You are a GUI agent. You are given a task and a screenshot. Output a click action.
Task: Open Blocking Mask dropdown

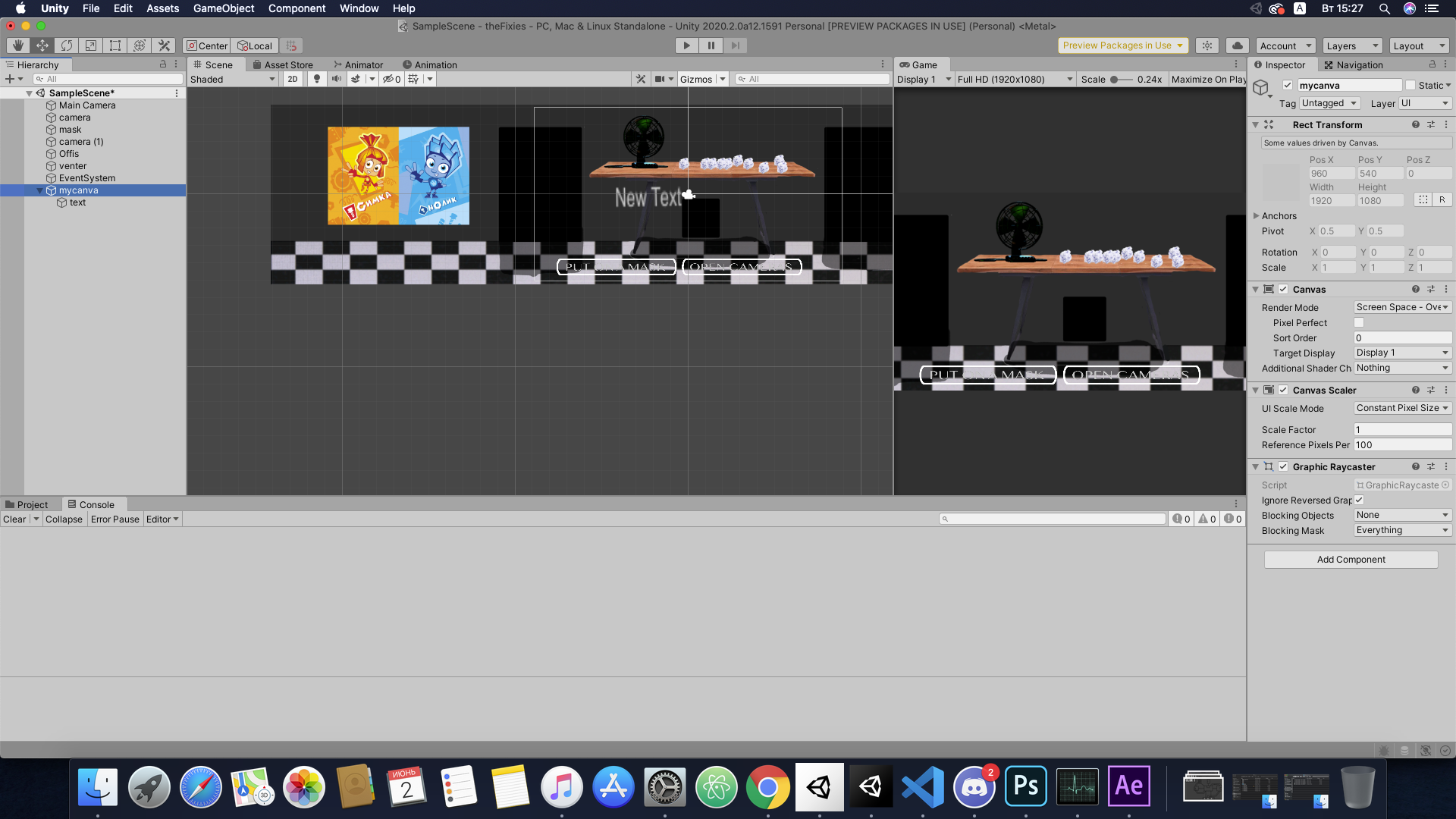(1403, 530)
